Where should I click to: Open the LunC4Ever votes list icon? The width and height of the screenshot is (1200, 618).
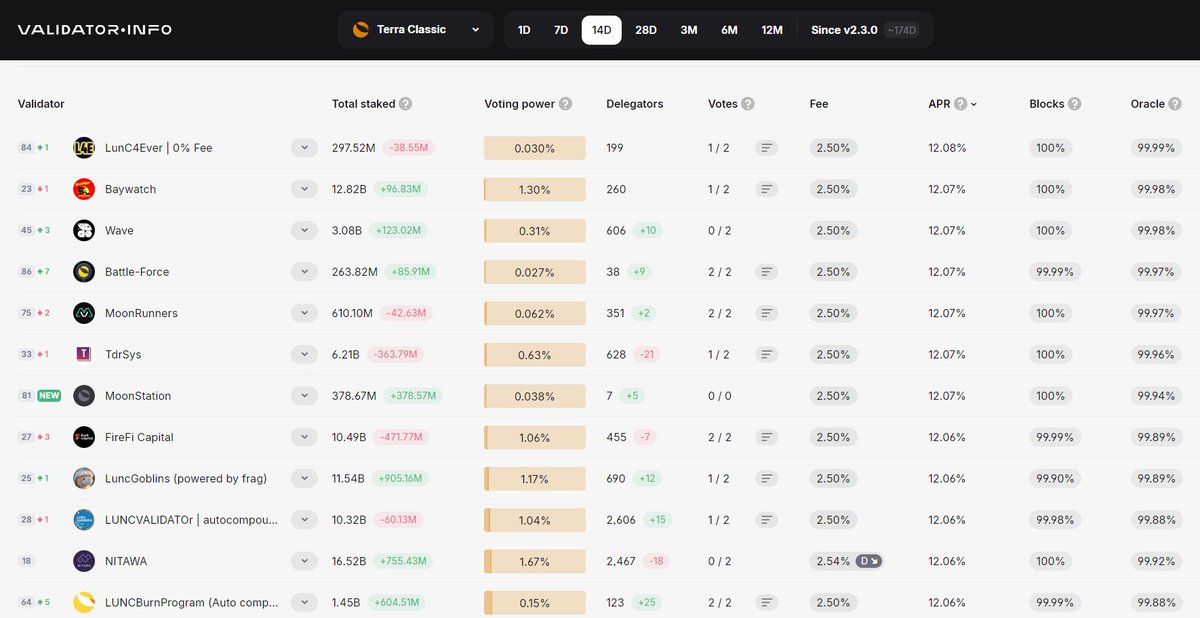point(767,148)
